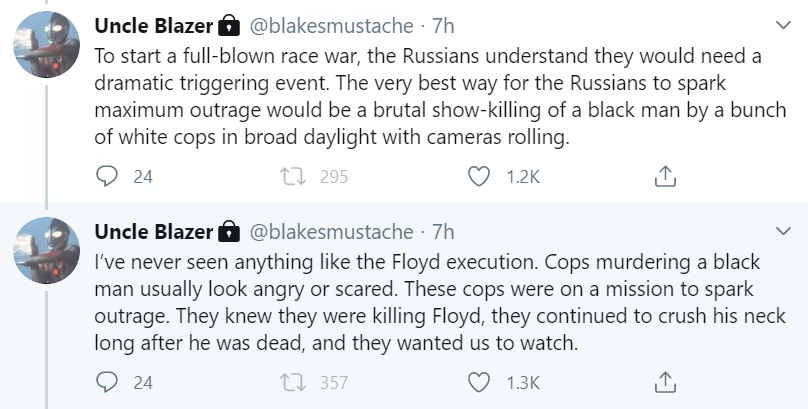The image size is (808, 409).
Task: Reply to the first tweet about Russians
Action: click(107, 176)
